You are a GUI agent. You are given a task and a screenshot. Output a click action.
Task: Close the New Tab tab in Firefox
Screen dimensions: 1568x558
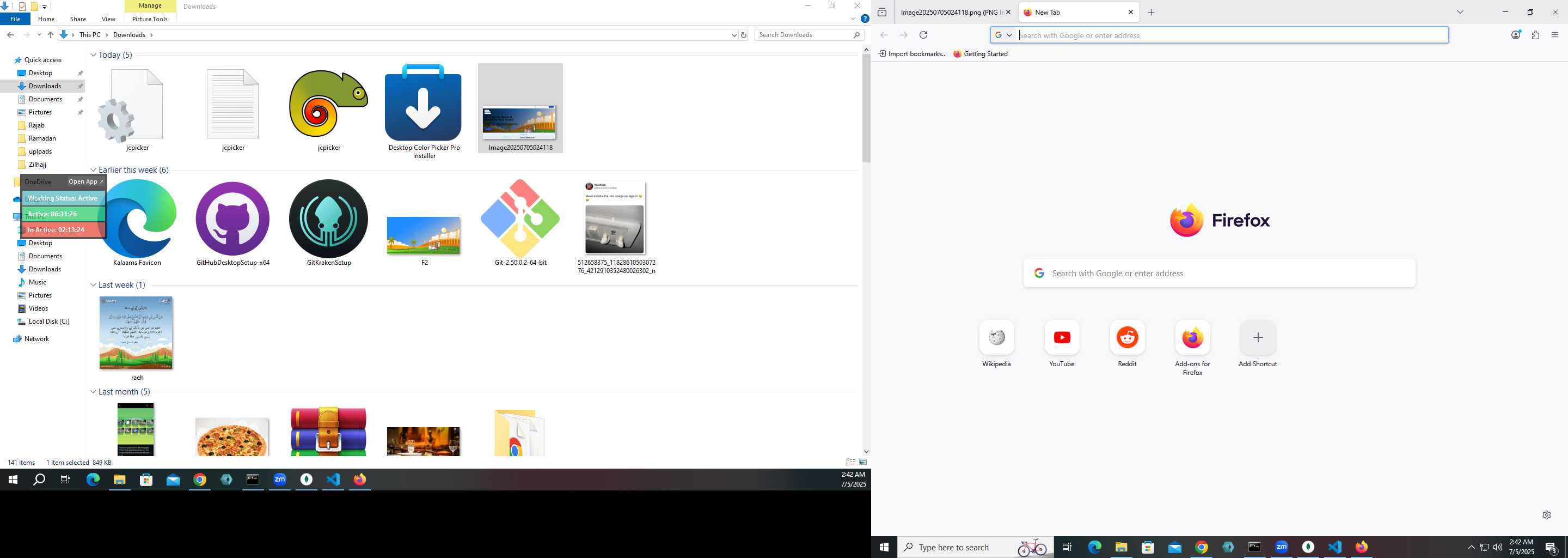tap(1130, 12)
